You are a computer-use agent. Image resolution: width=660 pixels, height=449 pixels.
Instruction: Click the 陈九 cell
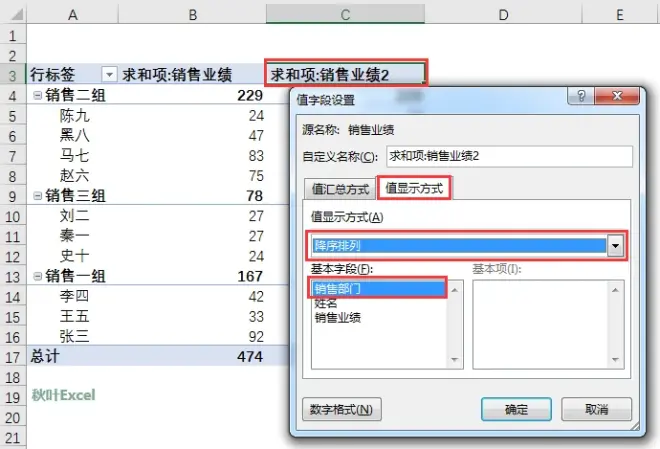74,115
